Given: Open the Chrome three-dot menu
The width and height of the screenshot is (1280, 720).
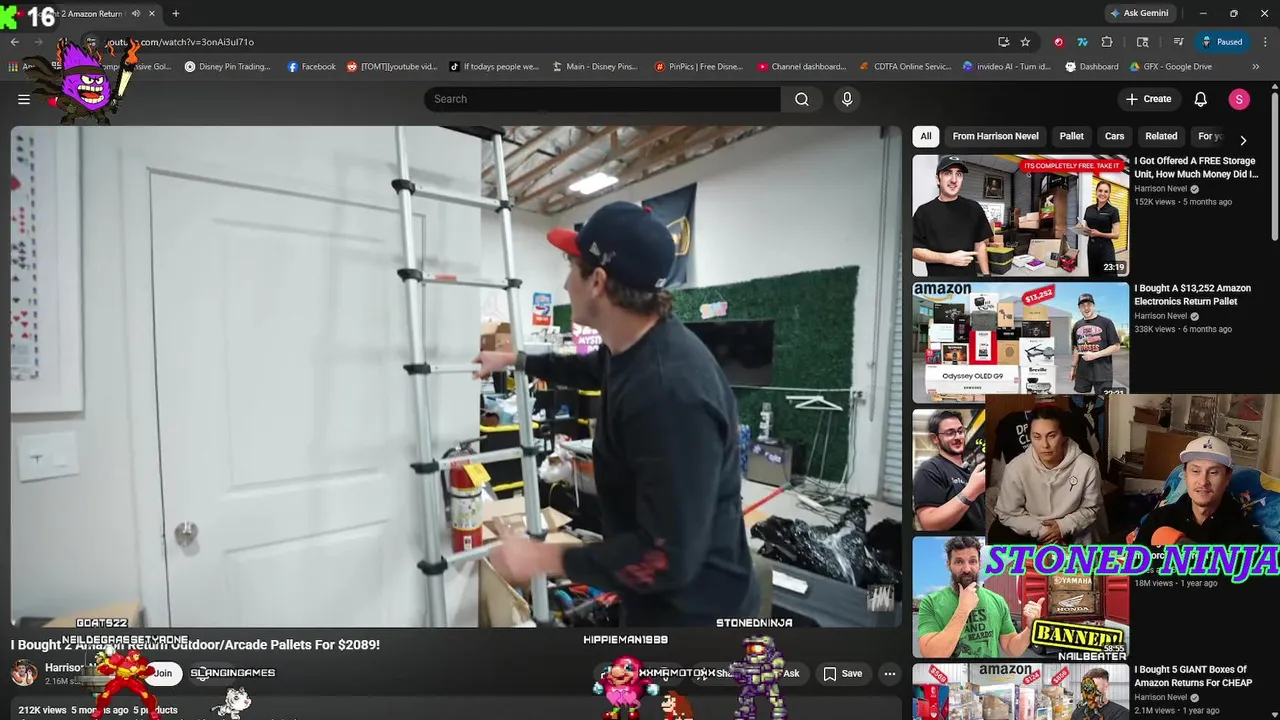Looking at the screenshot, I should click(x=1265, y=42).
